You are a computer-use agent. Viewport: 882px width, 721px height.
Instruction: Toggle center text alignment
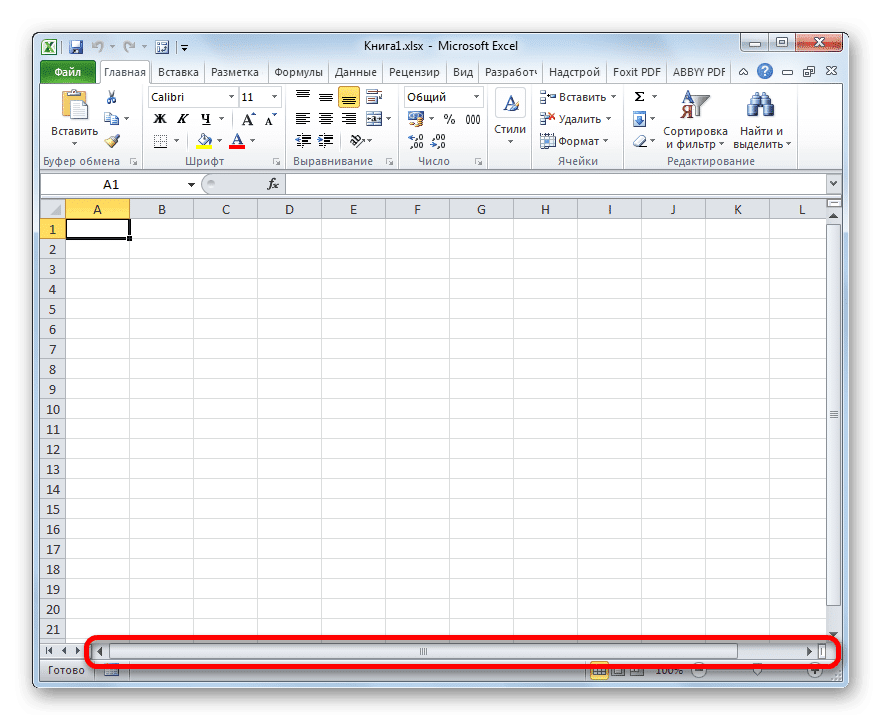coord(326,119)
